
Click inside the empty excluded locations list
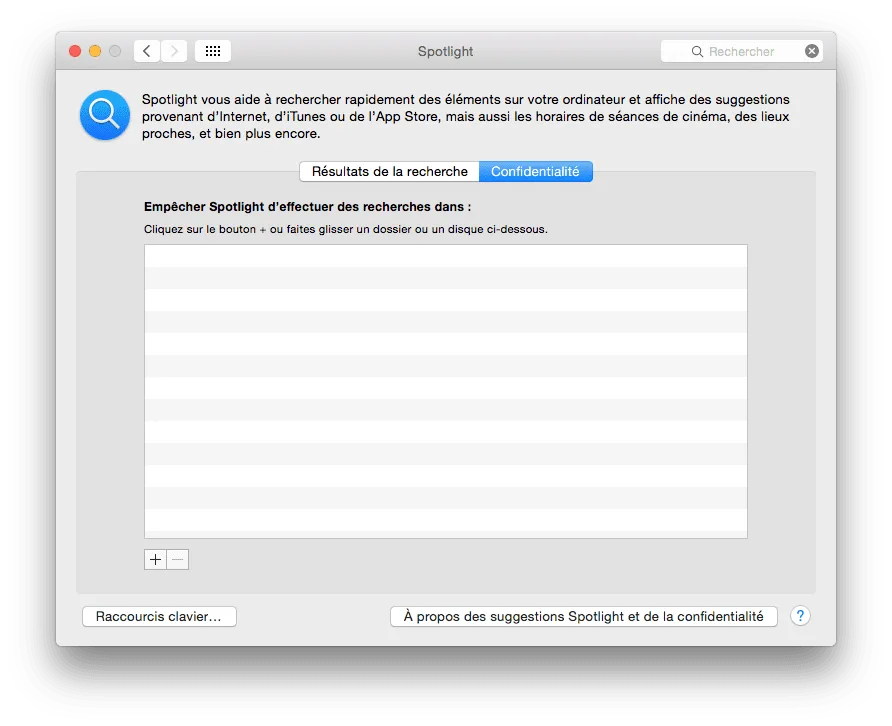click(x=446, y=391)
